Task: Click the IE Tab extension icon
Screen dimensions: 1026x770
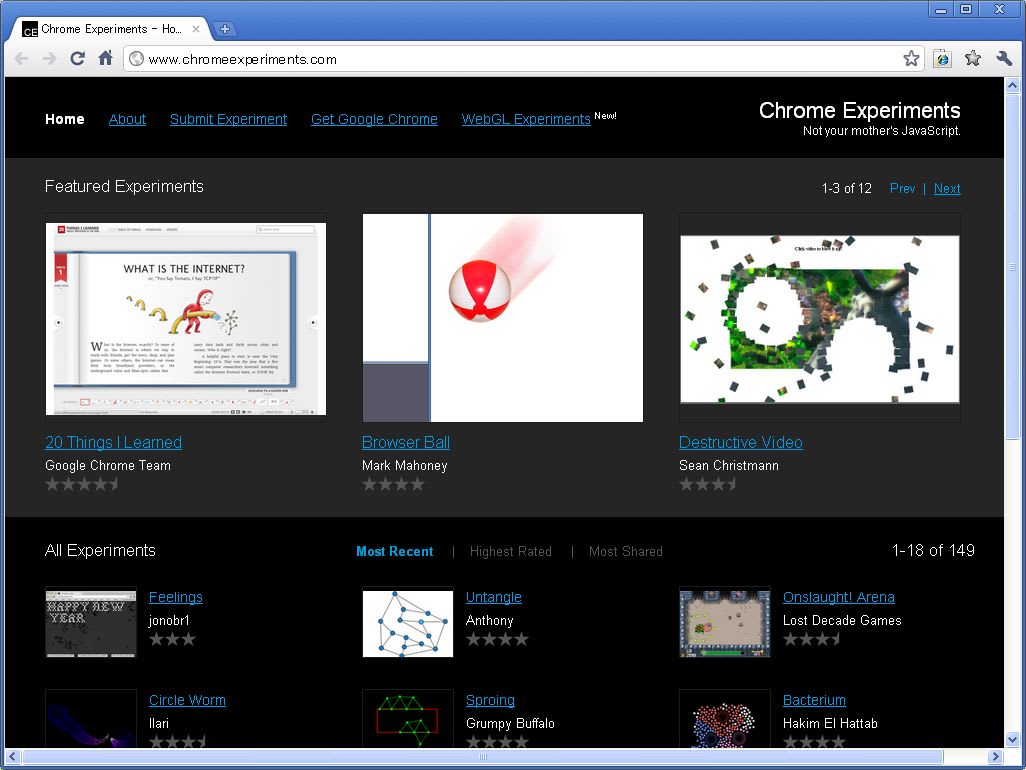Action: (x=942, y=59)
